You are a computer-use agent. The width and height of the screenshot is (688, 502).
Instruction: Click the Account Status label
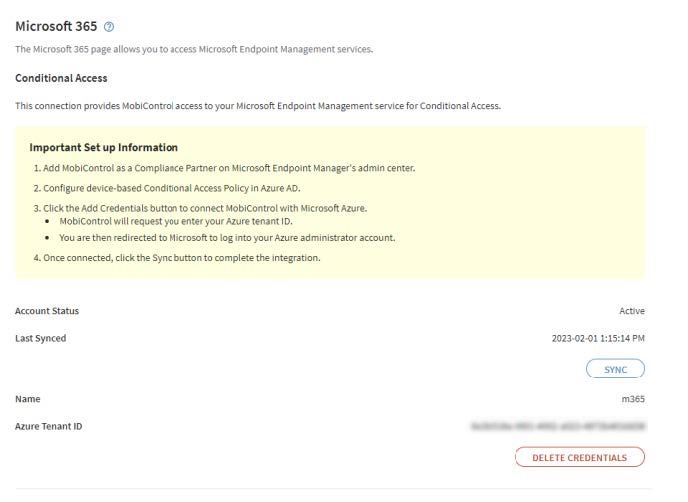(x=47, y=311)
